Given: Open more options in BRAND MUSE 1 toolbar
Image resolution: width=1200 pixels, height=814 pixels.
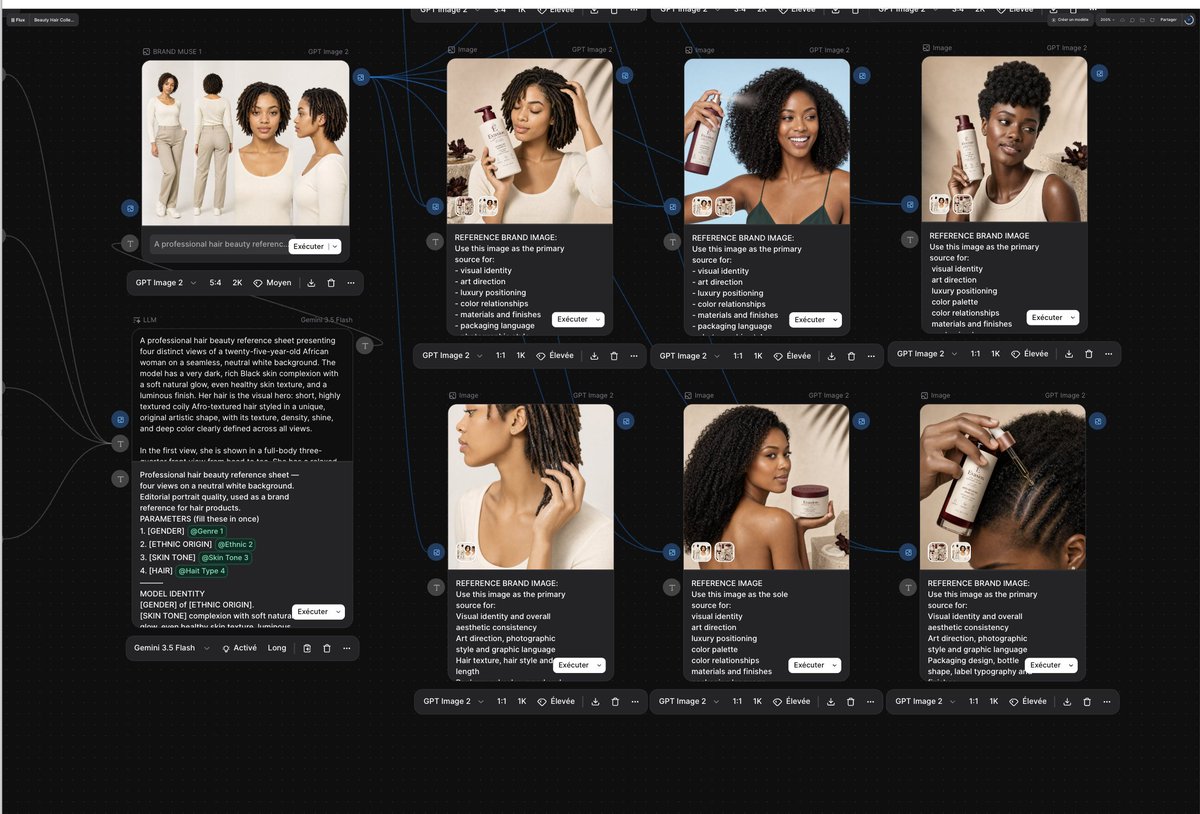Looking at the screenshot, I should 351,283.
